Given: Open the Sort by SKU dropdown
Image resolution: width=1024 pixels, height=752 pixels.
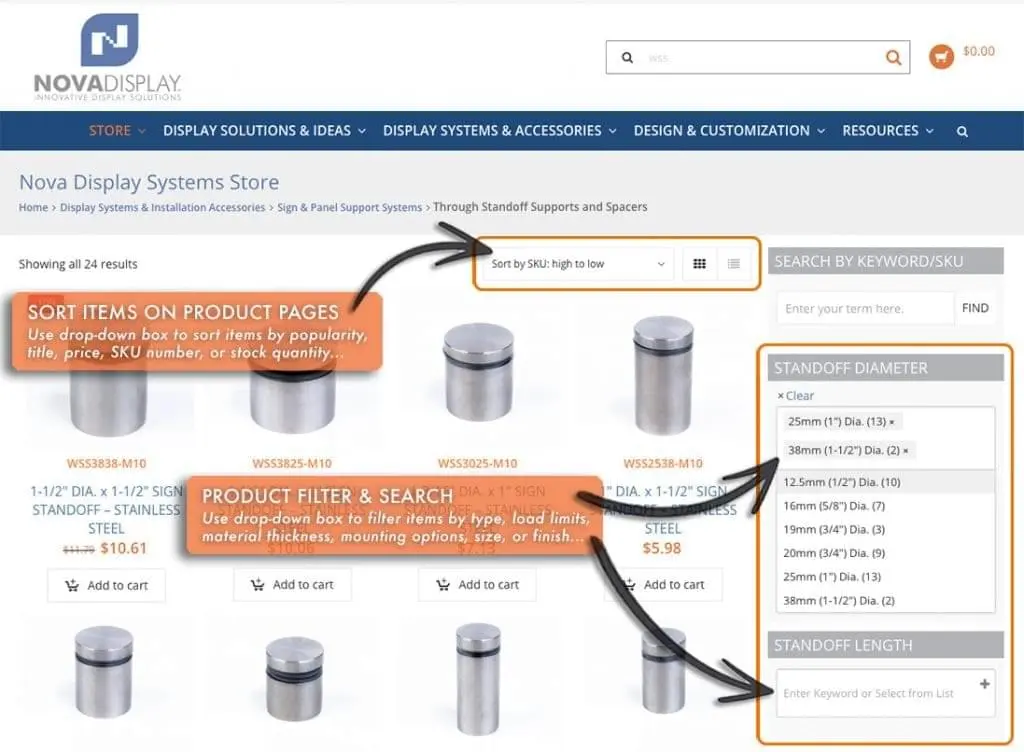Looking at the screenshot, I should (578, 264).
